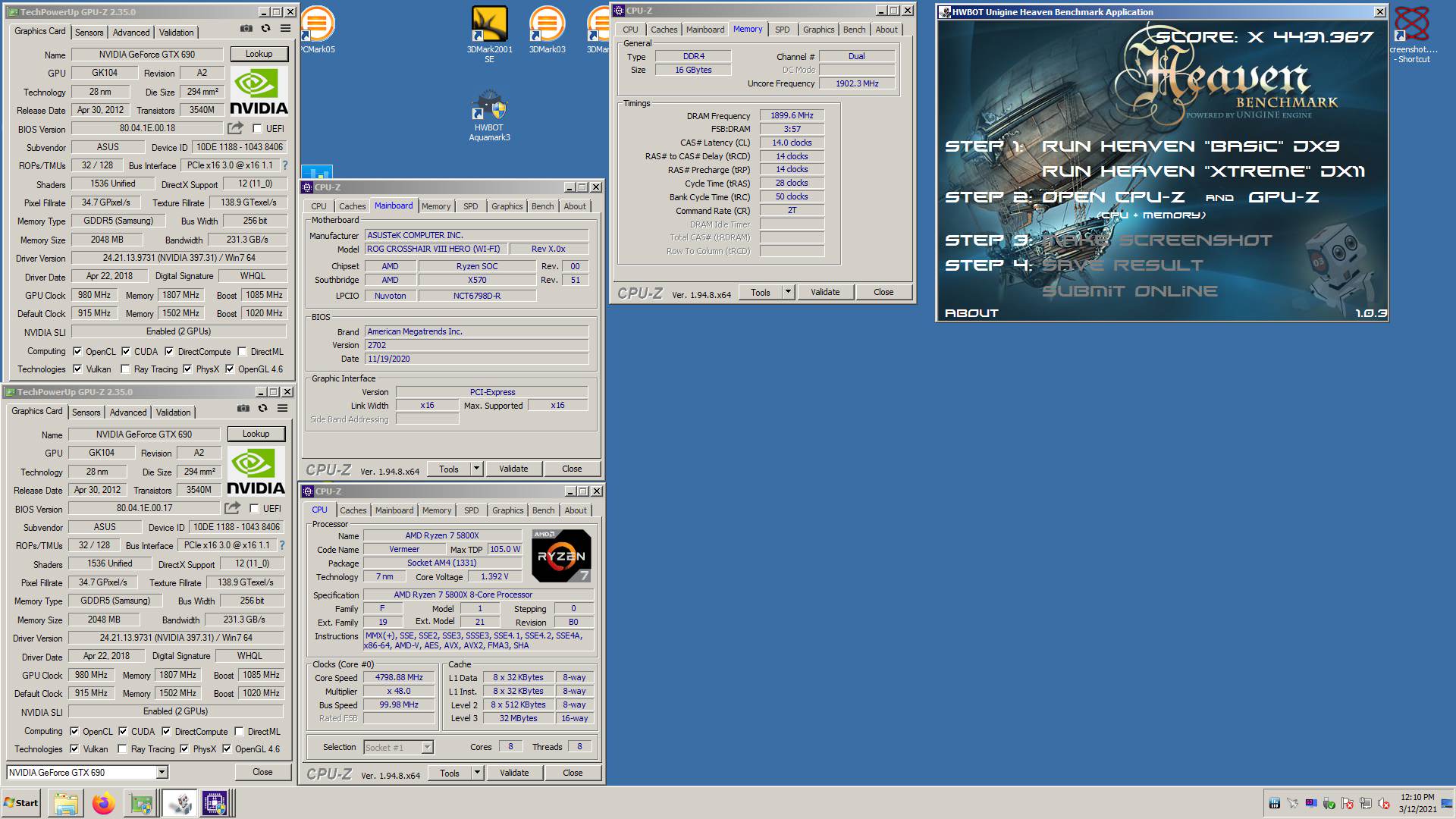
Task: Open hamburger menu in bottom GPU-Z window
Action: (x=282, y=409)
